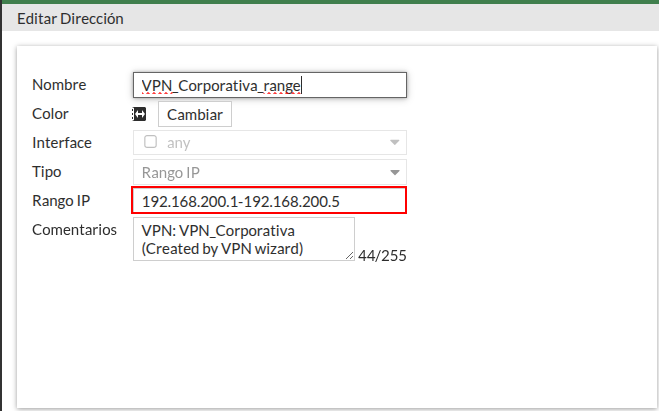This screenshot has width=659, height=411.
Task: Click into the Rango IP input field
Action: (269, 201)
